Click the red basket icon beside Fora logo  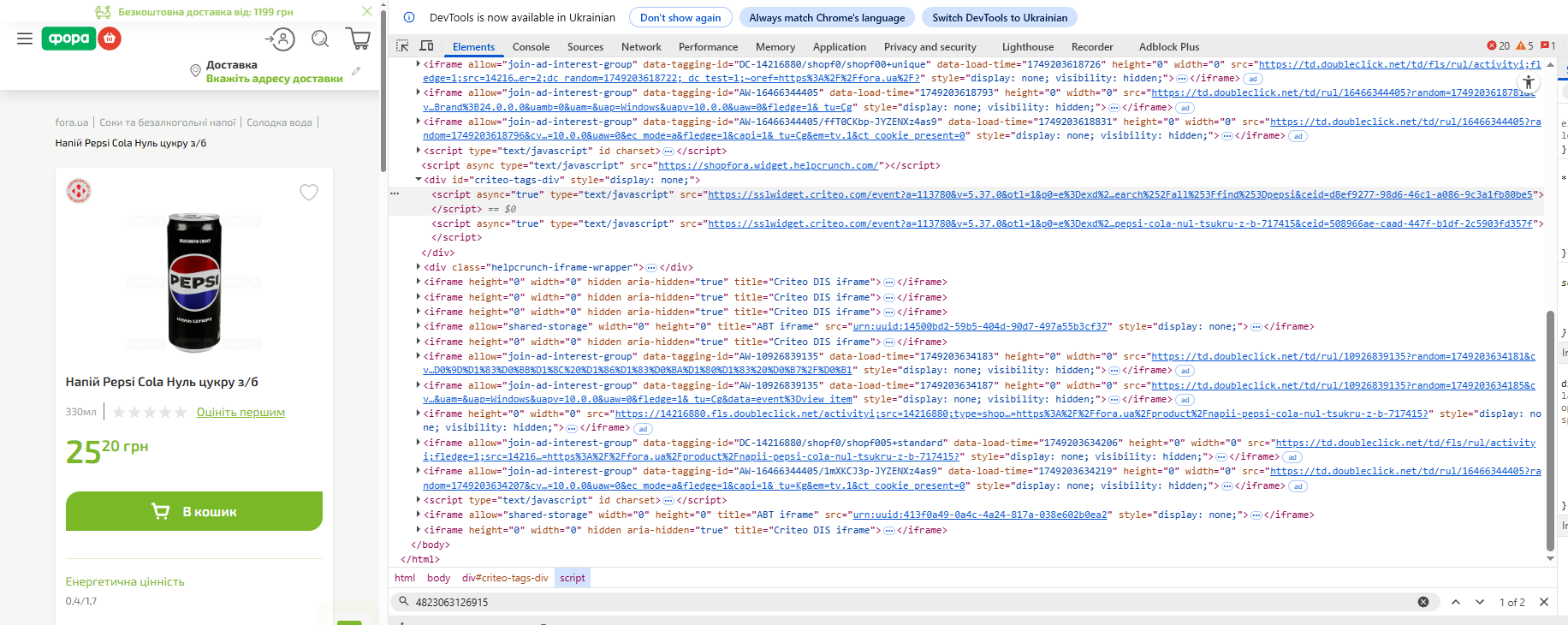tap(110, 39)
